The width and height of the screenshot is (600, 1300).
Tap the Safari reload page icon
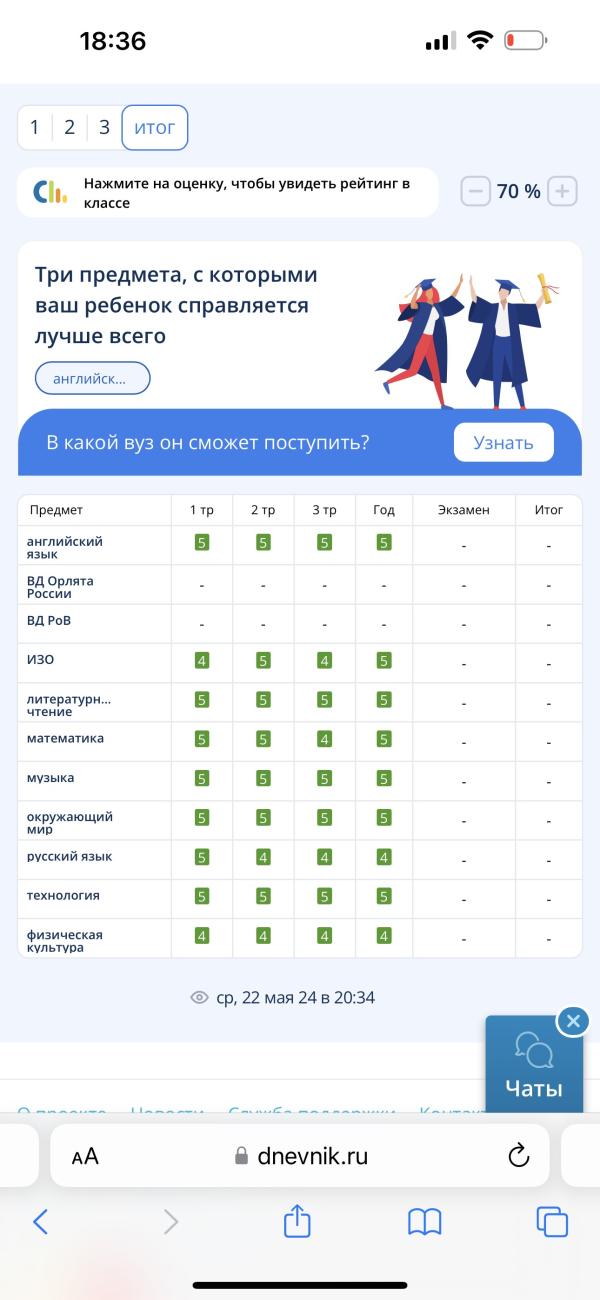click(x=518, y=1156)
